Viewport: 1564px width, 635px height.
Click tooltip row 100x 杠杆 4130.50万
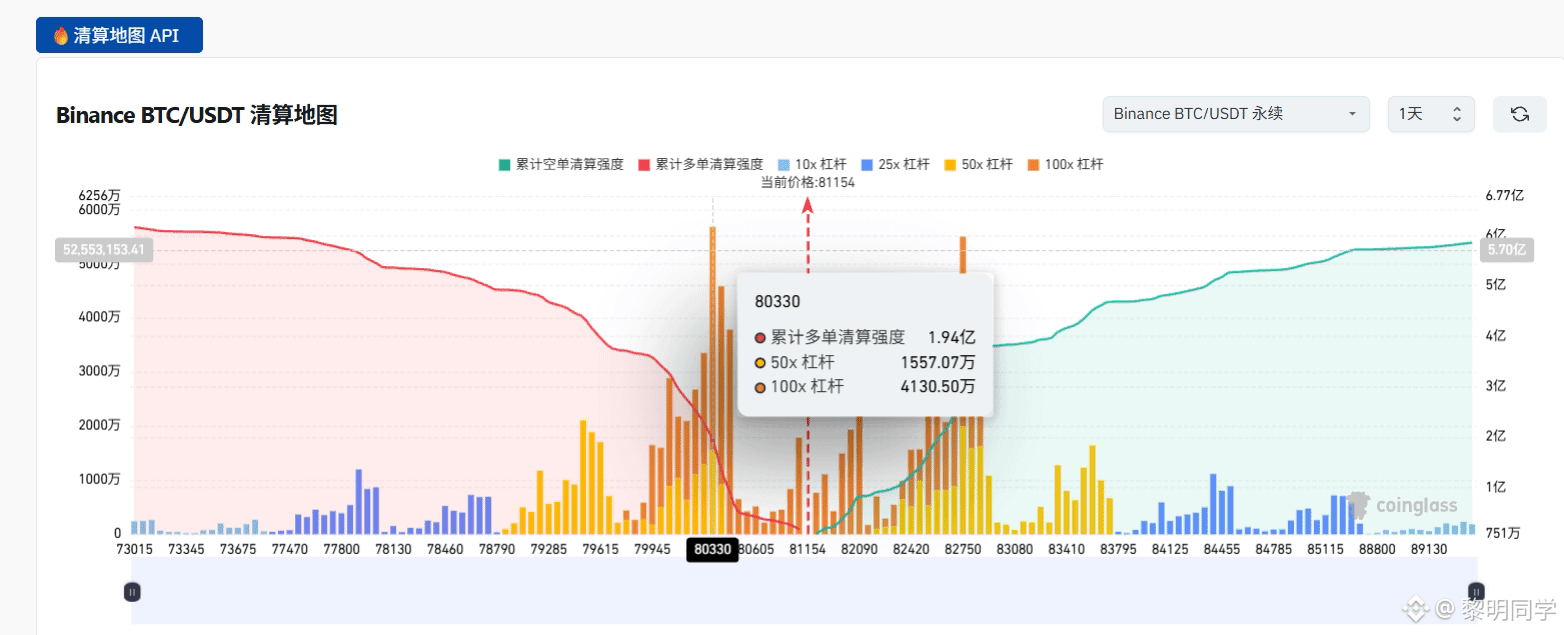[x=866, y=386]
